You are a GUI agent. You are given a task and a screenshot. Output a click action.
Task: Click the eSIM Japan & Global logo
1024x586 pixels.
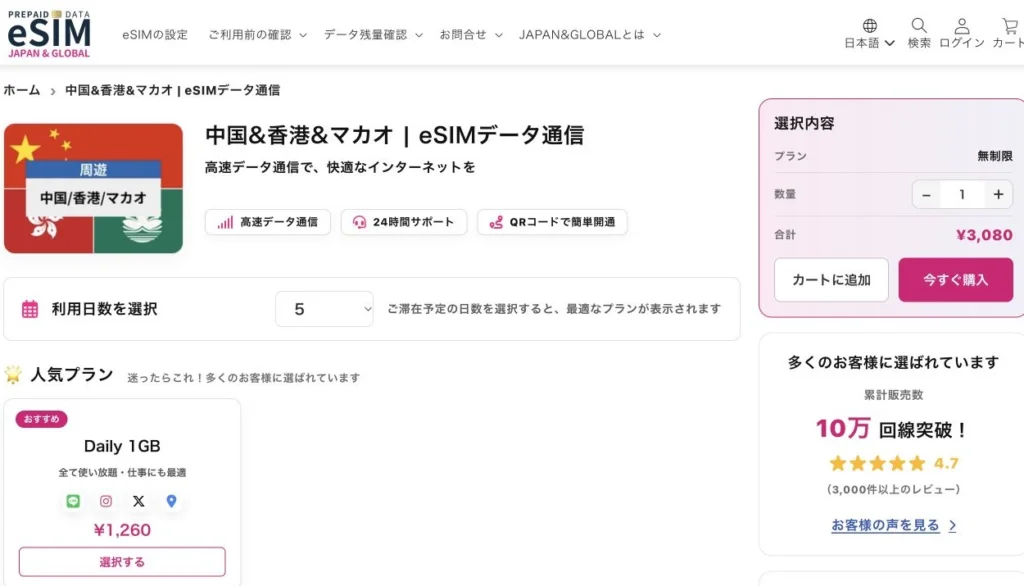(x=49, y=34)
